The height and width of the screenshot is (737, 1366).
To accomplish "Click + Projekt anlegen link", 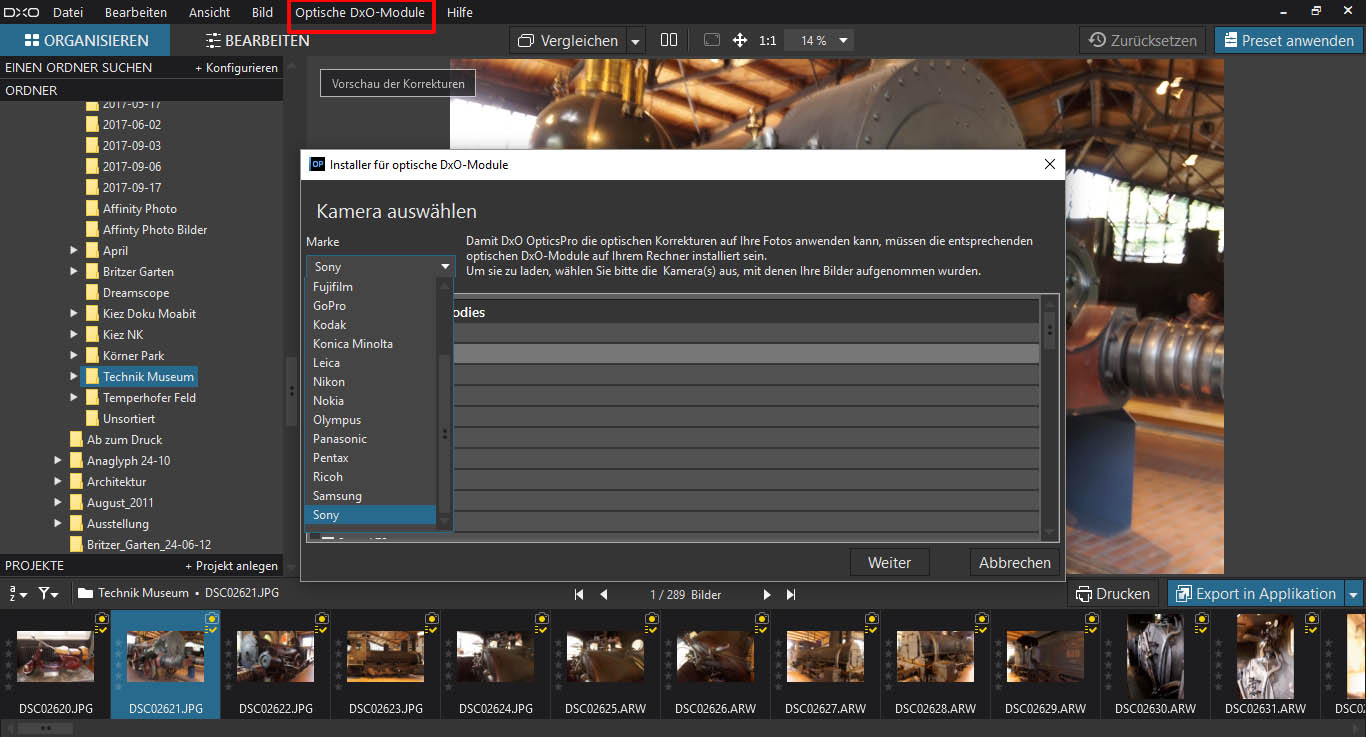I will pos(231,566).
